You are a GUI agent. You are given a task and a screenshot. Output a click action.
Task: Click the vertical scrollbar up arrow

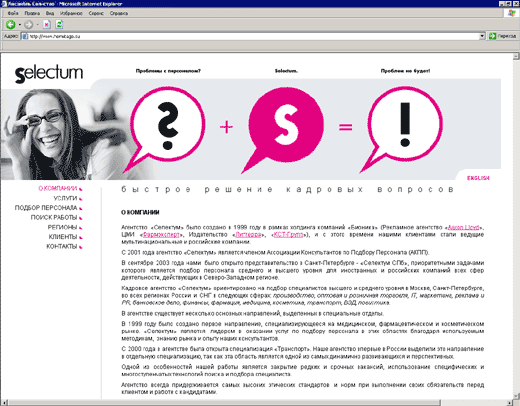(516, 56)
